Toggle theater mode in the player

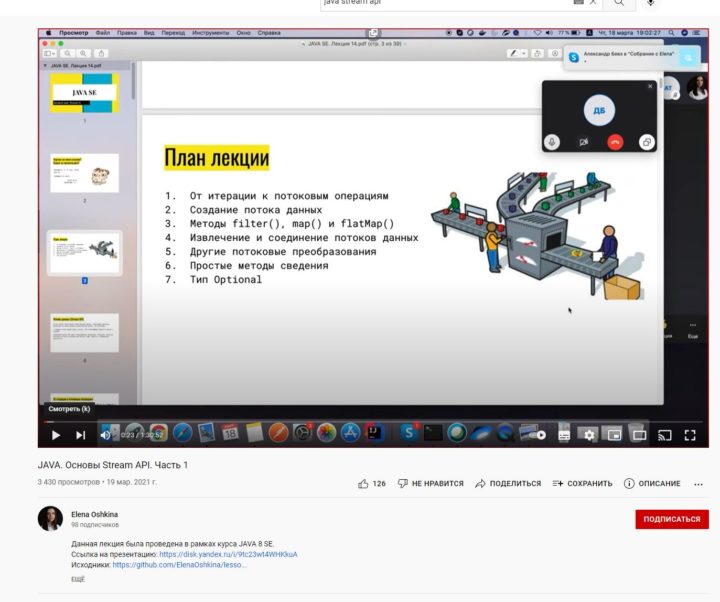[639, 435]
